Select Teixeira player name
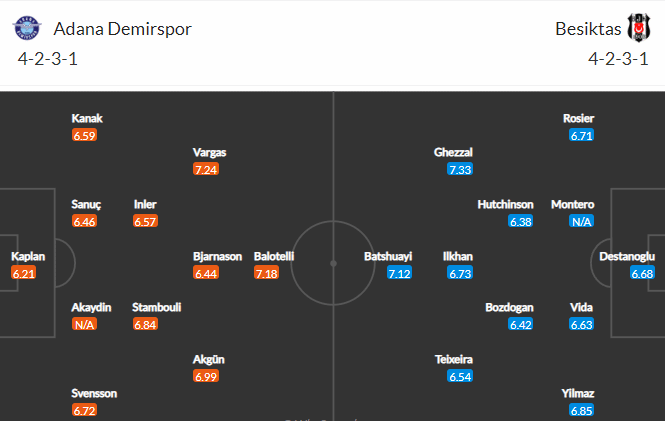Image resolution: width=665 pixels, height=421 pixels. click(454, 360)
